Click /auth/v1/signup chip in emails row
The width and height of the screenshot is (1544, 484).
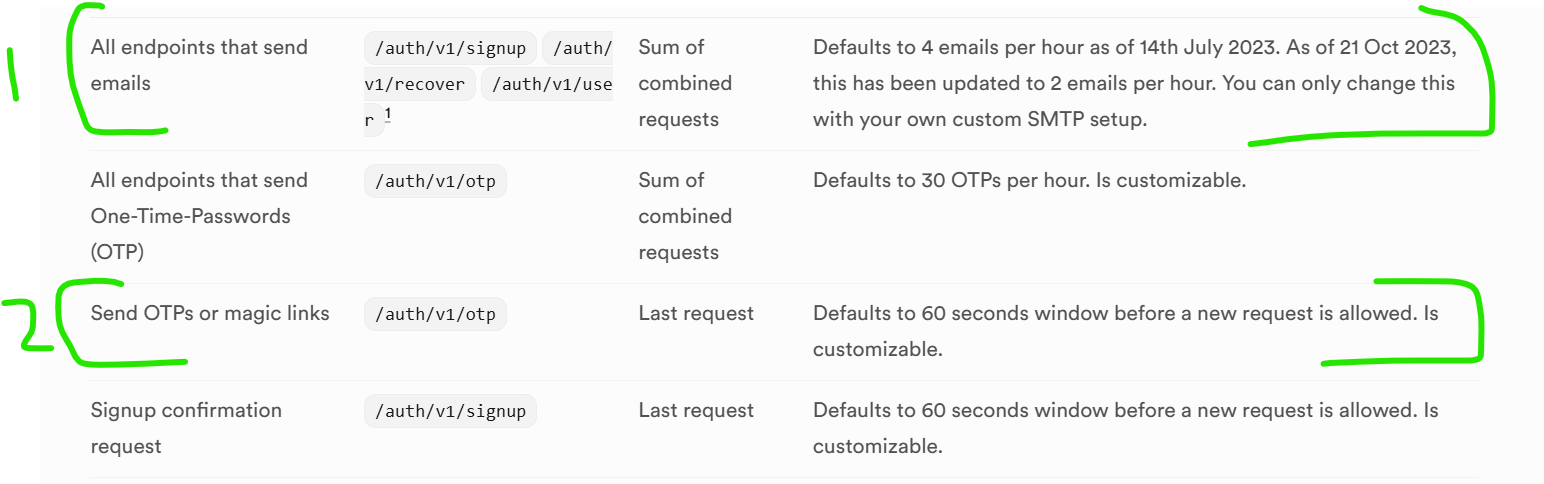(450, 48)
